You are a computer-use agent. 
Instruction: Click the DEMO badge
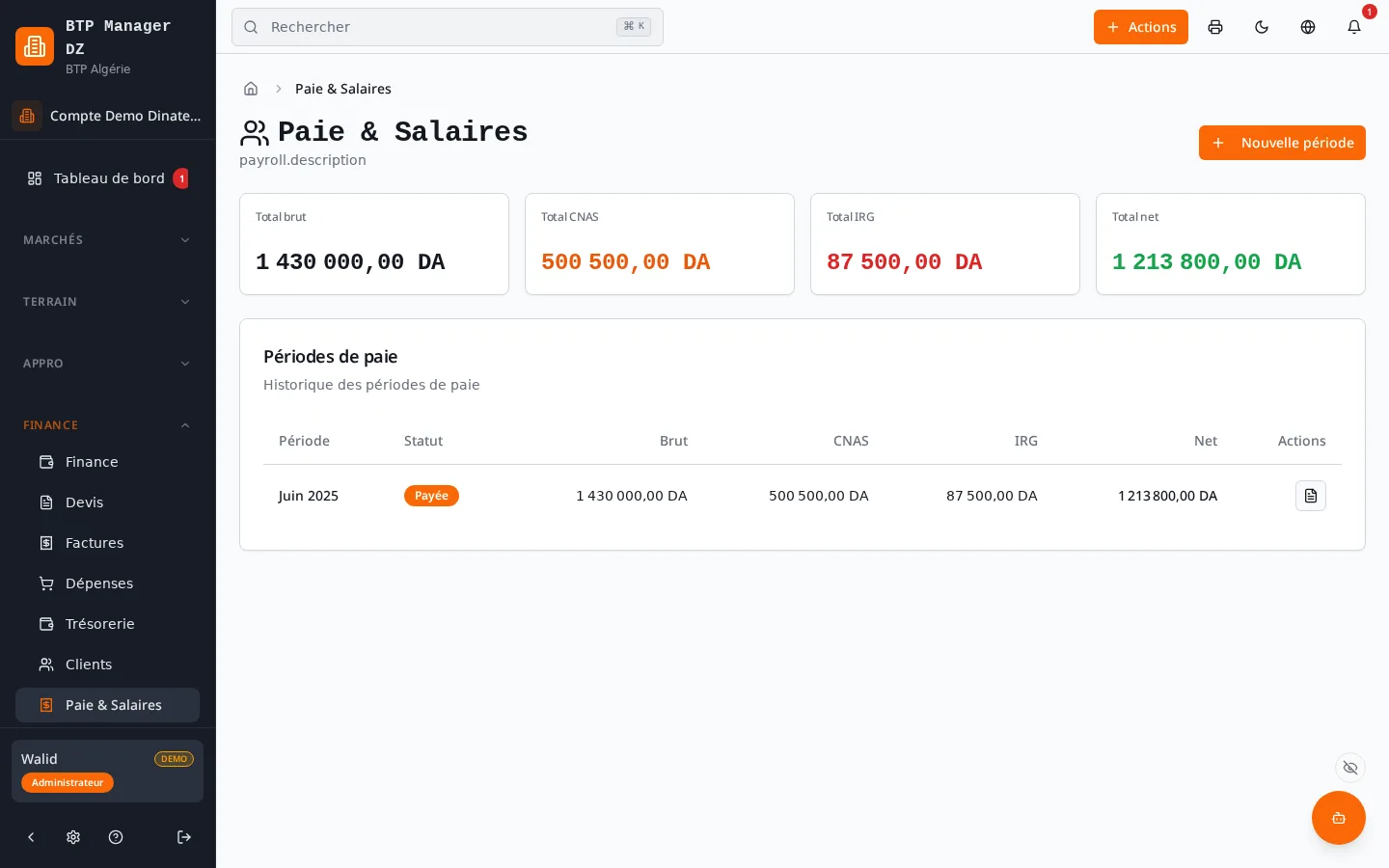click(175, 759)
